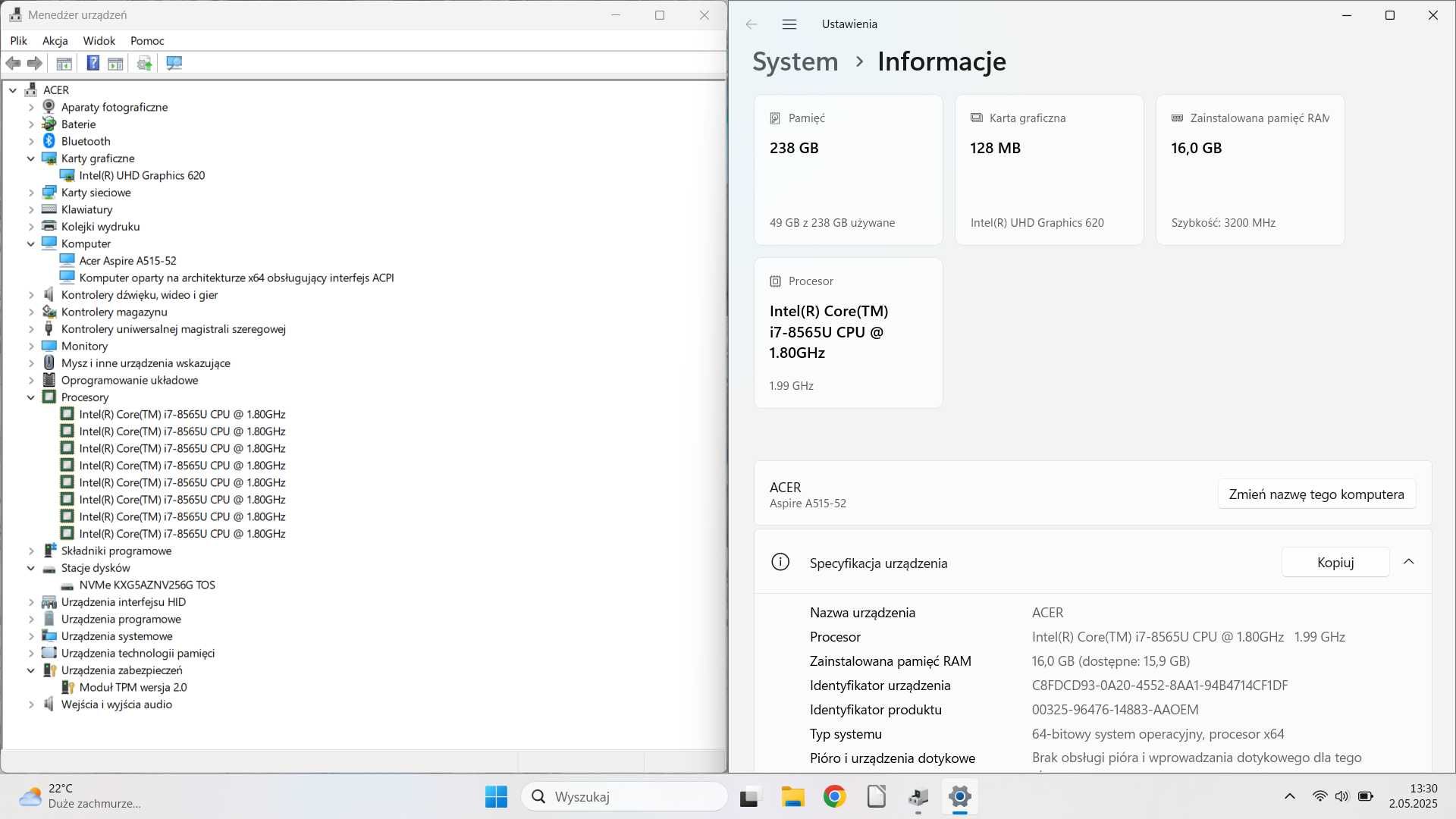Select Kontrolery magazynu tree row

pyautogui.click(x=115, y=312)
